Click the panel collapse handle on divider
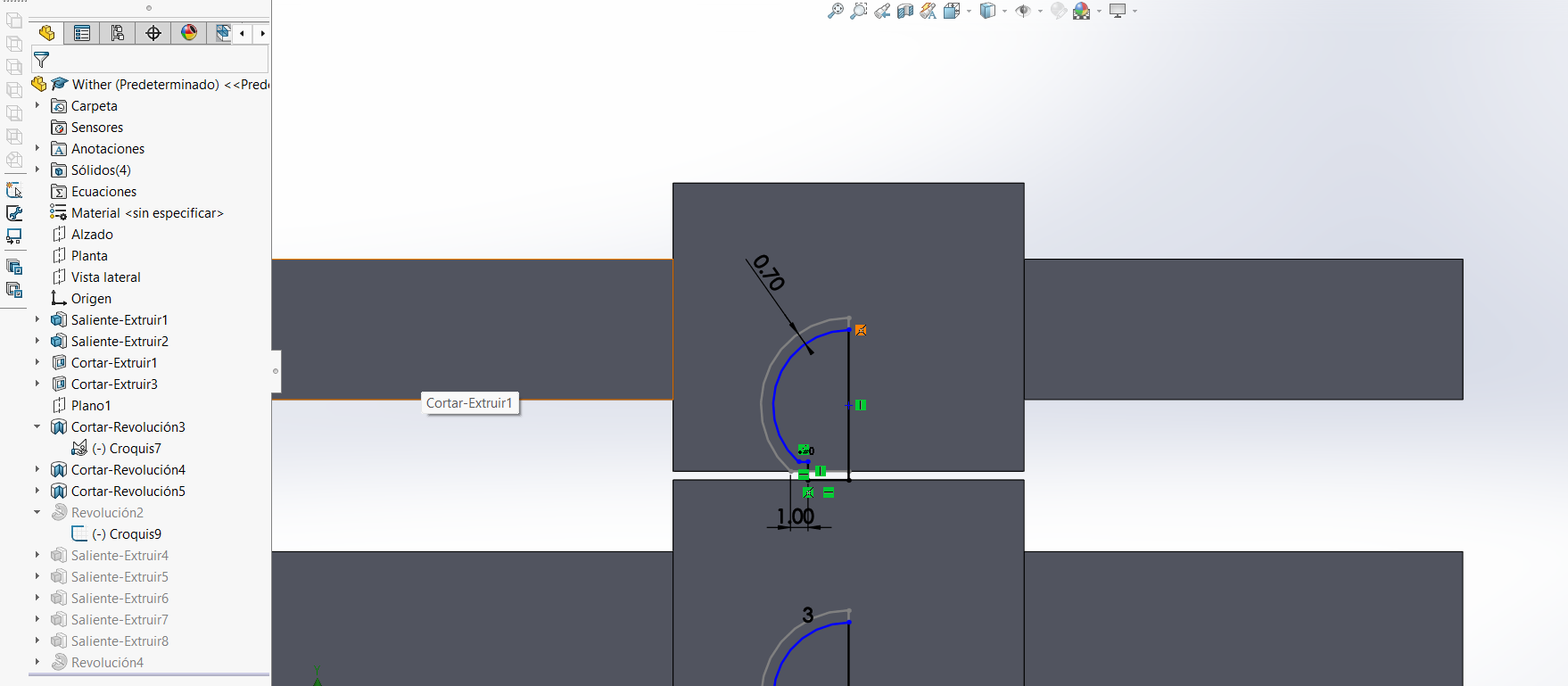The height and width of the screenshot is (686, 1568). click(x=276, y=371)
